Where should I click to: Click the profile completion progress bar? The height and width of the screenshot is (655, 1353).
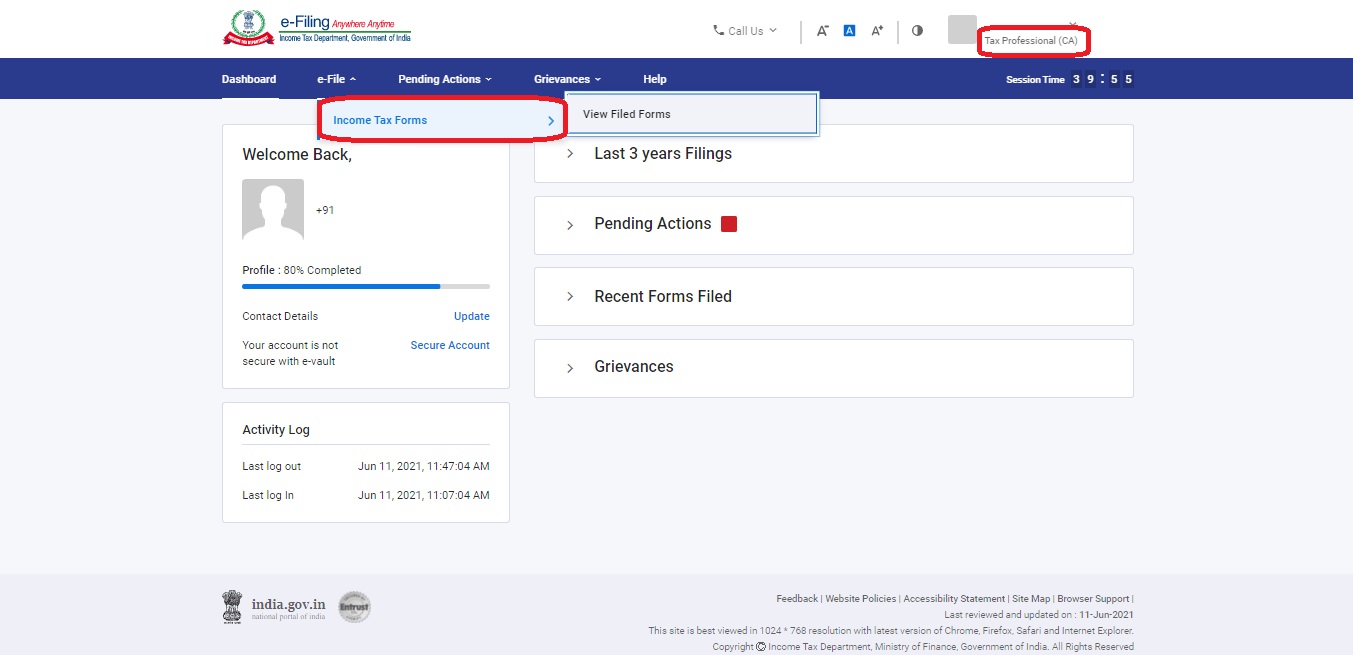click(x=365, y=286)
